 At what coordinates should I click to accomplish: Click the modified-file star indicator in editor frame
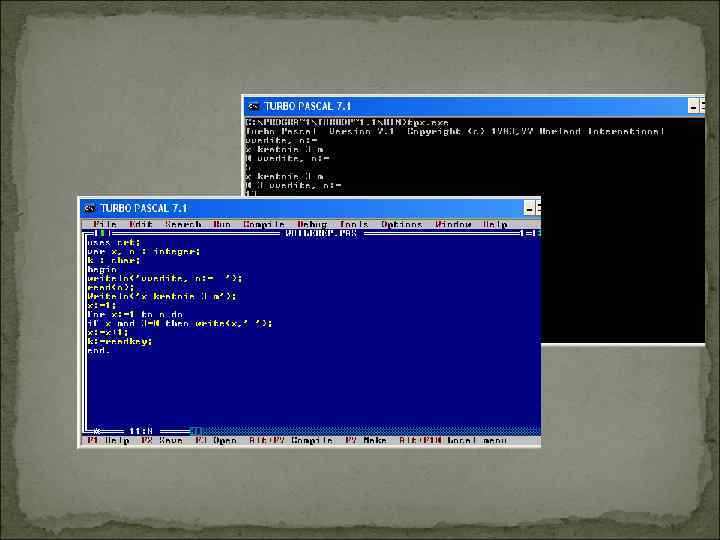[97, 431]
